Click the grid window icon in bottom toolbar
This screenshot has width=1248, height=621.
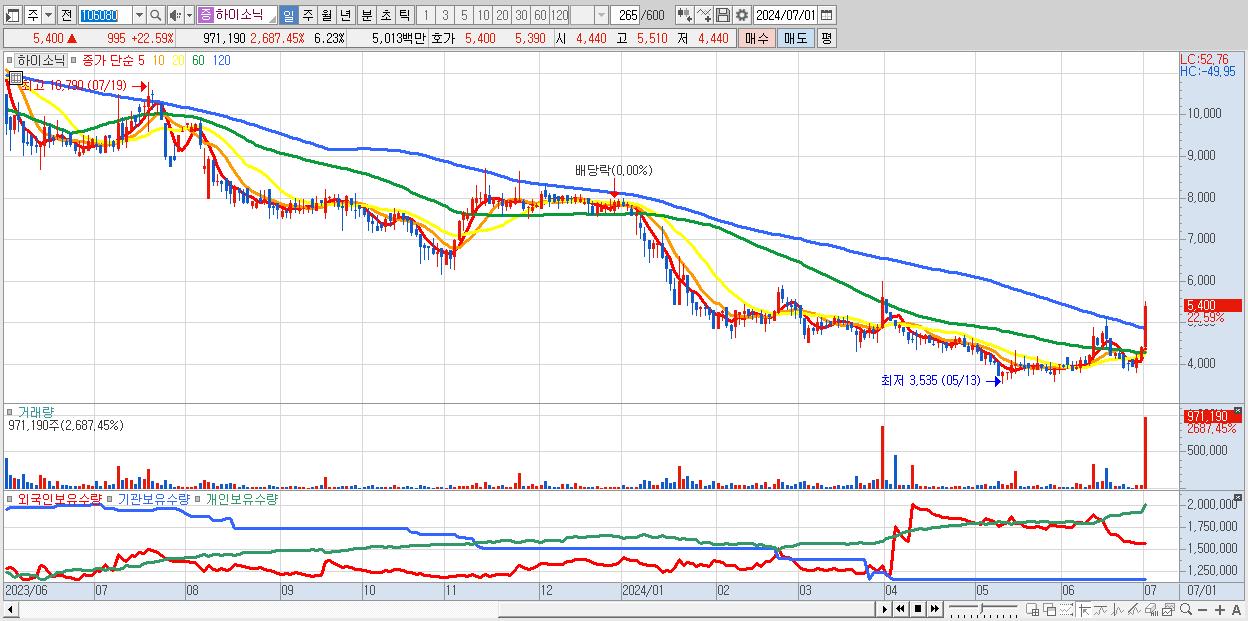tap(1033, 610)
